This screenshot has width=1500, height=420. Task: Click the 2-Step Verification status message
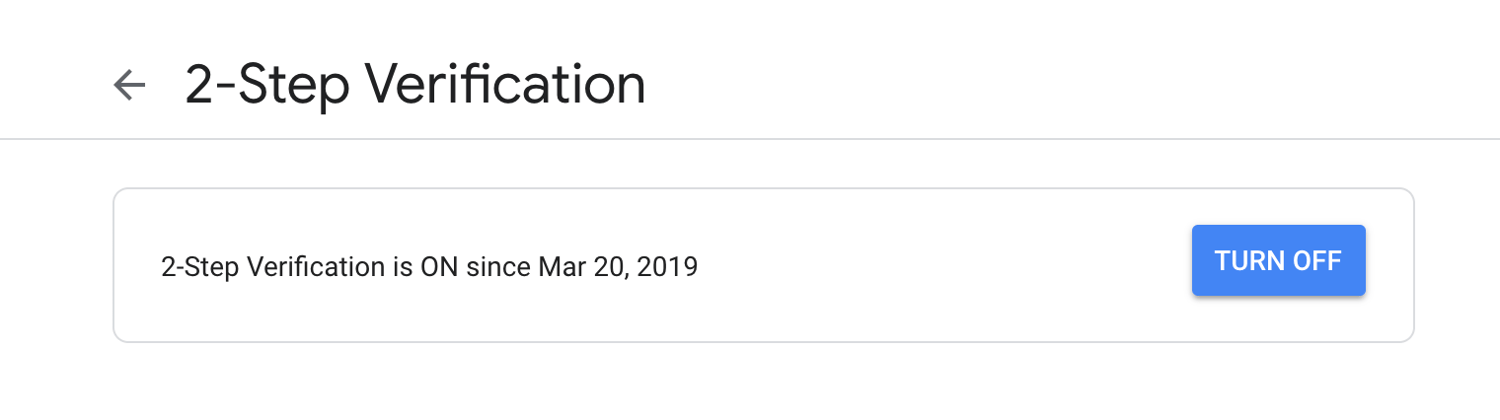click(x=429, y=267)
